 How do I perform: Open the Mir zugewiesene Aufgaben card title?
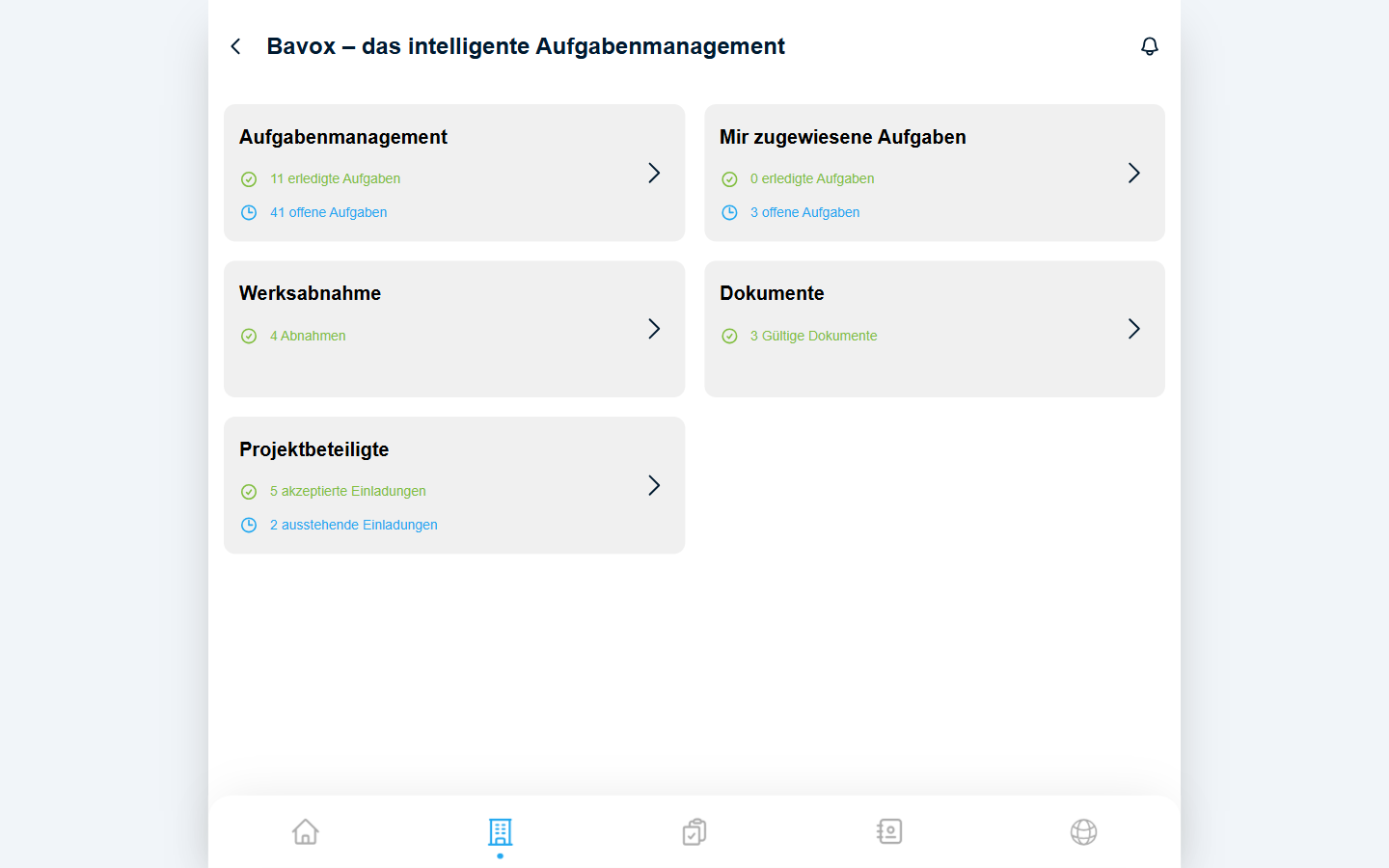tap(843, 137)
